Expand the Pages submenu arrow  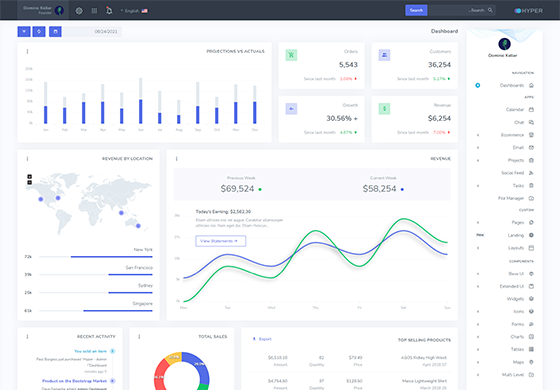(x=478, y=222)
